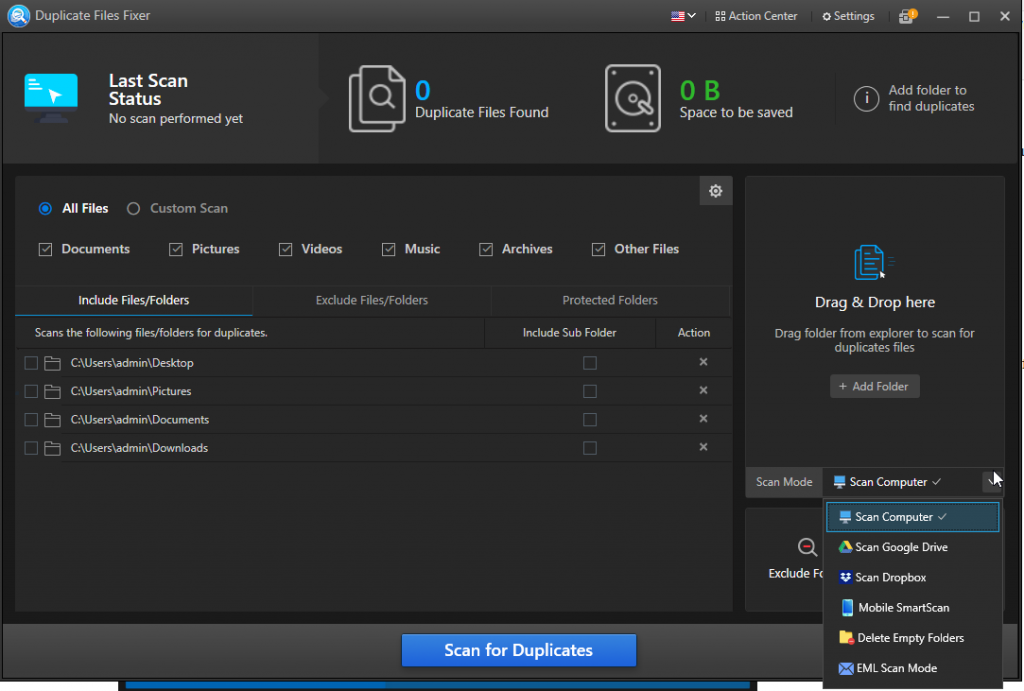The height and width of the screenshot is (691, 1024).
Task: Choose Scan Google Drive option
Action: coord(912,547)
